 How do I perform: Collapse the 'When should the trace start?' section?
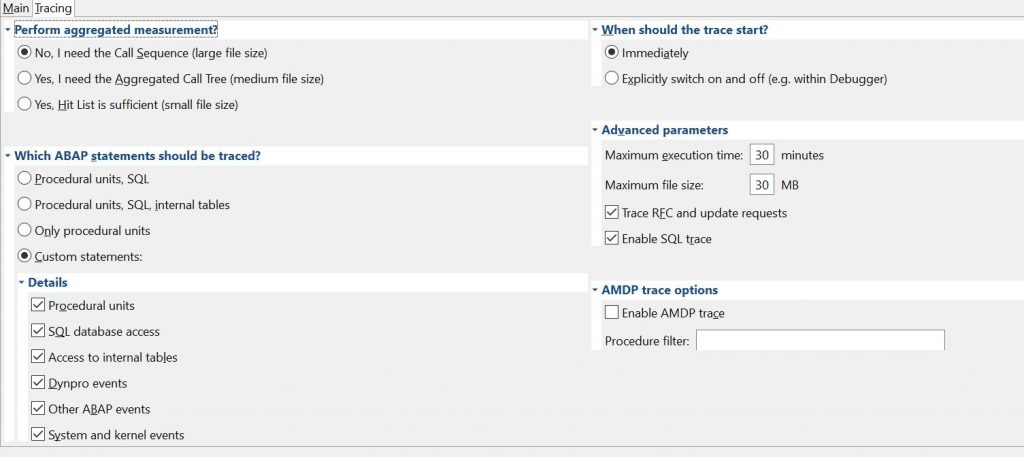pyautogui.click(x=595, y=30)
